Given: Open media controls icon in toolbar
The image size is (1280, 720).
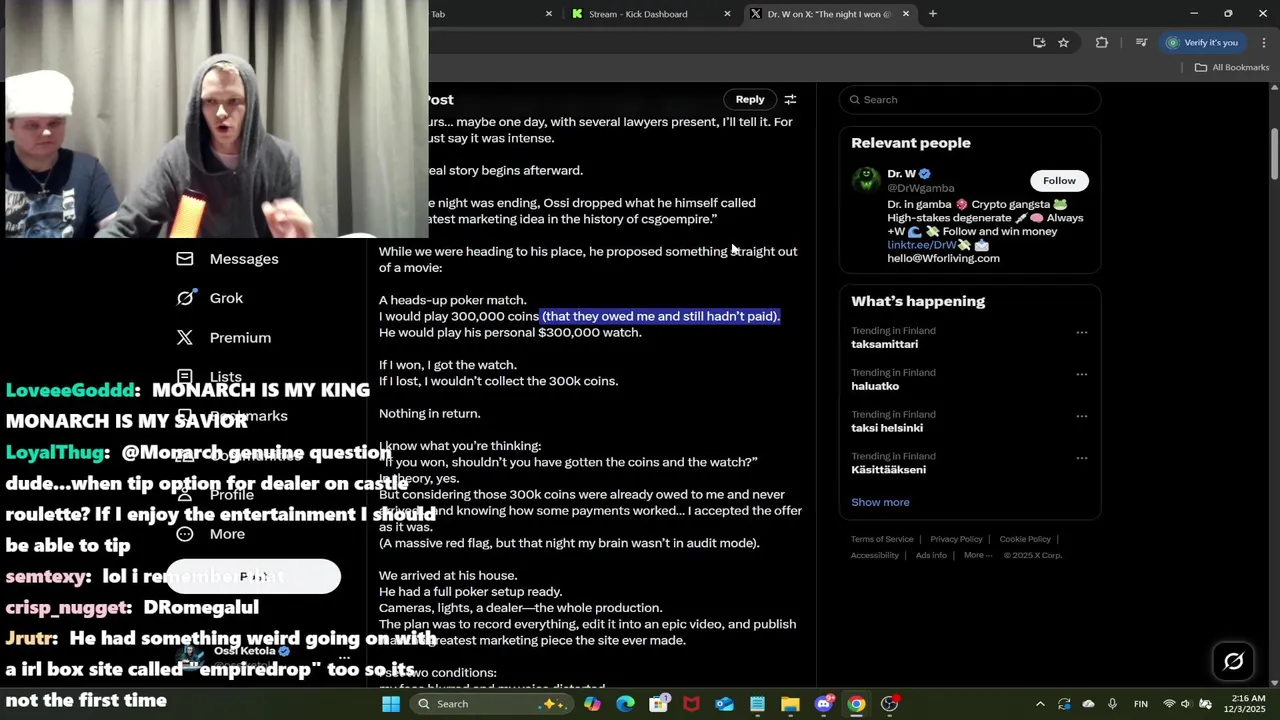Looking at the screenshot, I should coord(1141,42).
